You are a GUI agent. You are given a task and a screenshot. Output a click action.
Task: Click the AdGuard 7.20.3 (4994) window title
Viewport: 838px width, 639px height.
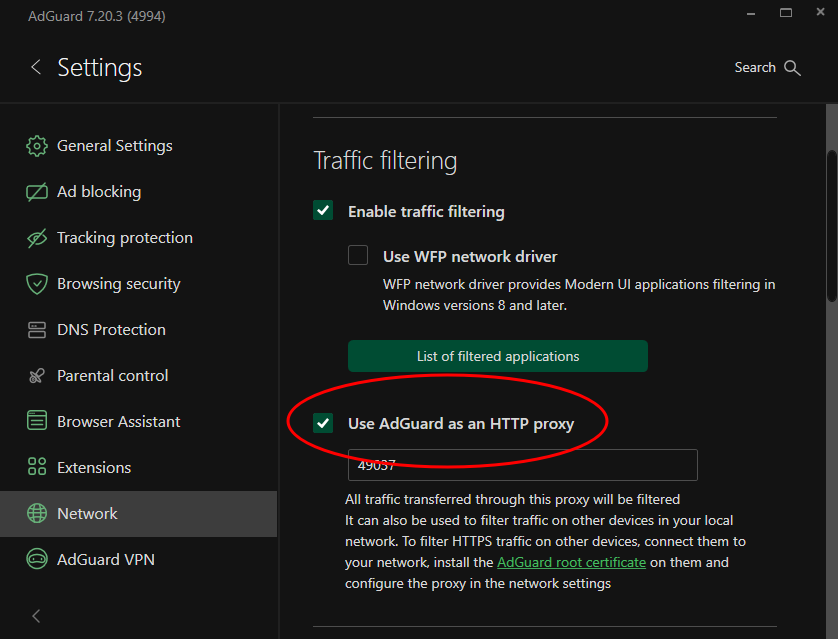point(97,16)
